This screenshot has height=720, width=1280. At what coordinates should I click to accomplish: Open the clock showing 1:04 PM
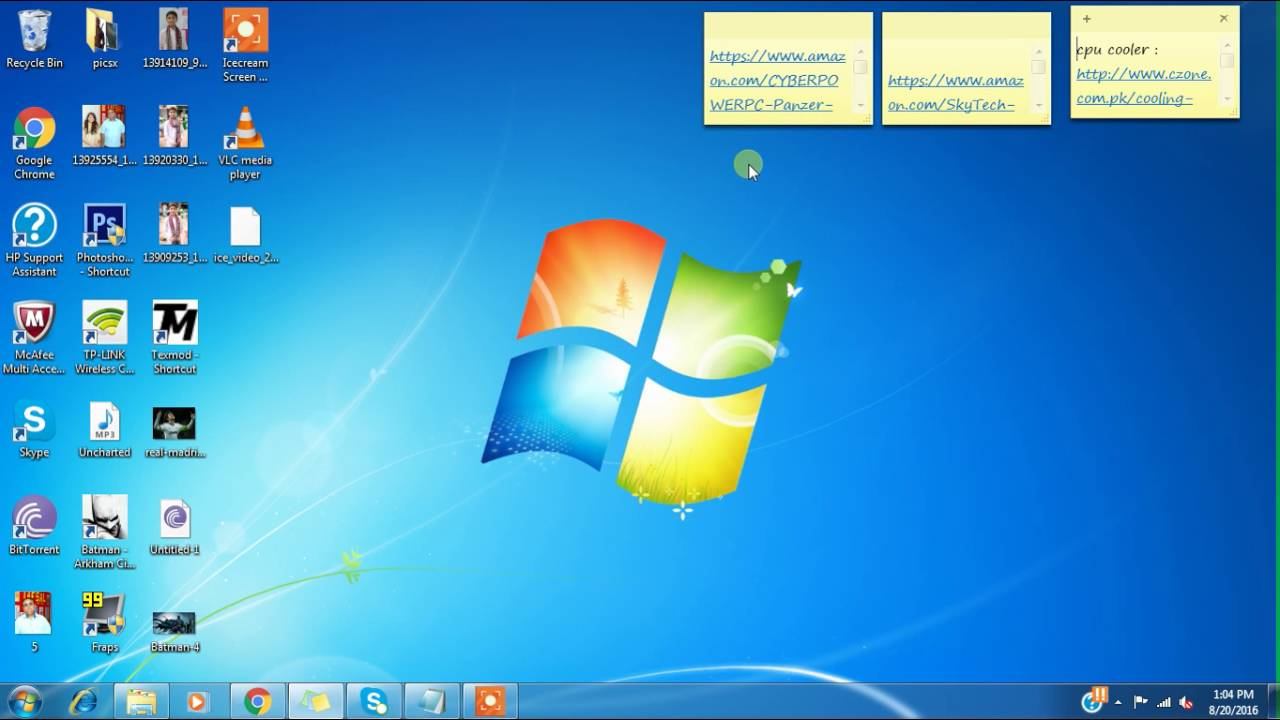tap(1233, 702)
